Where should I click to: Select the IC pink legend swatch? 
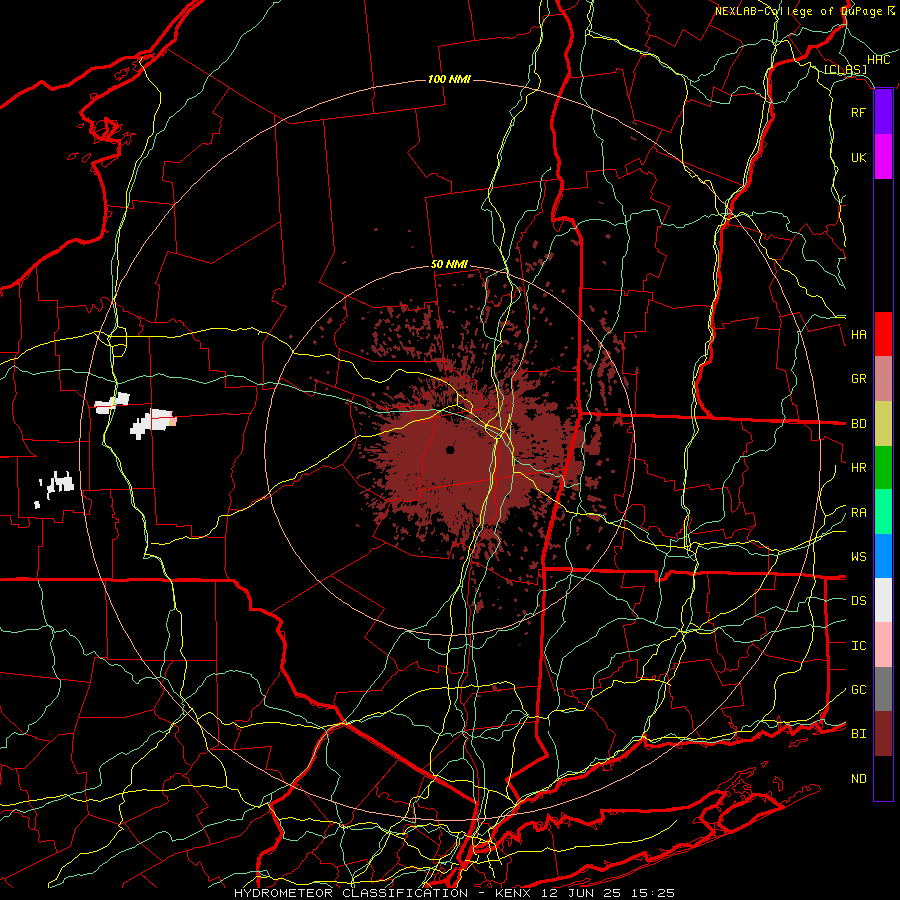pyautogui.click(x=883, y=645)
